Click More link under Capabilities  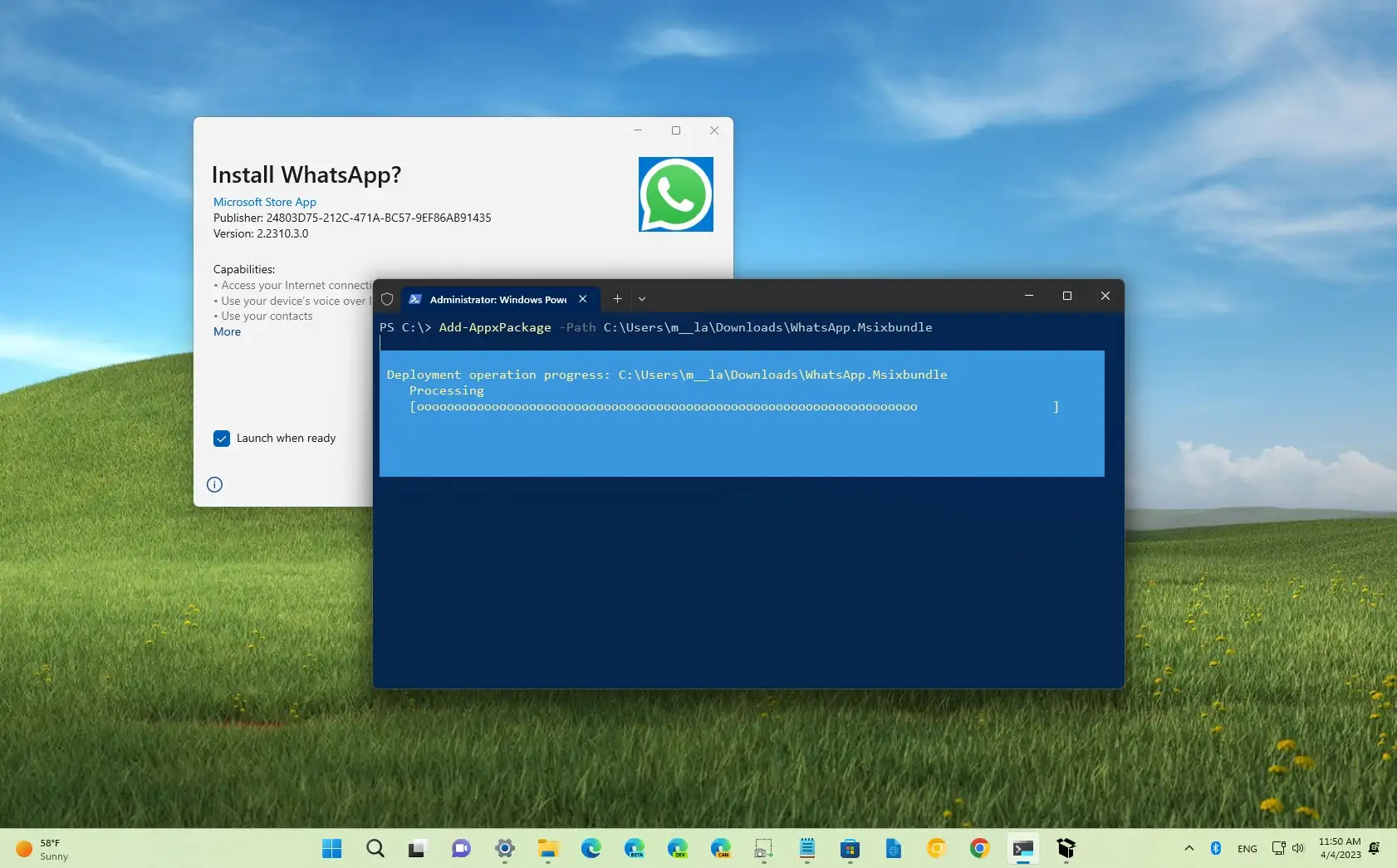click(x=227, y=331)
